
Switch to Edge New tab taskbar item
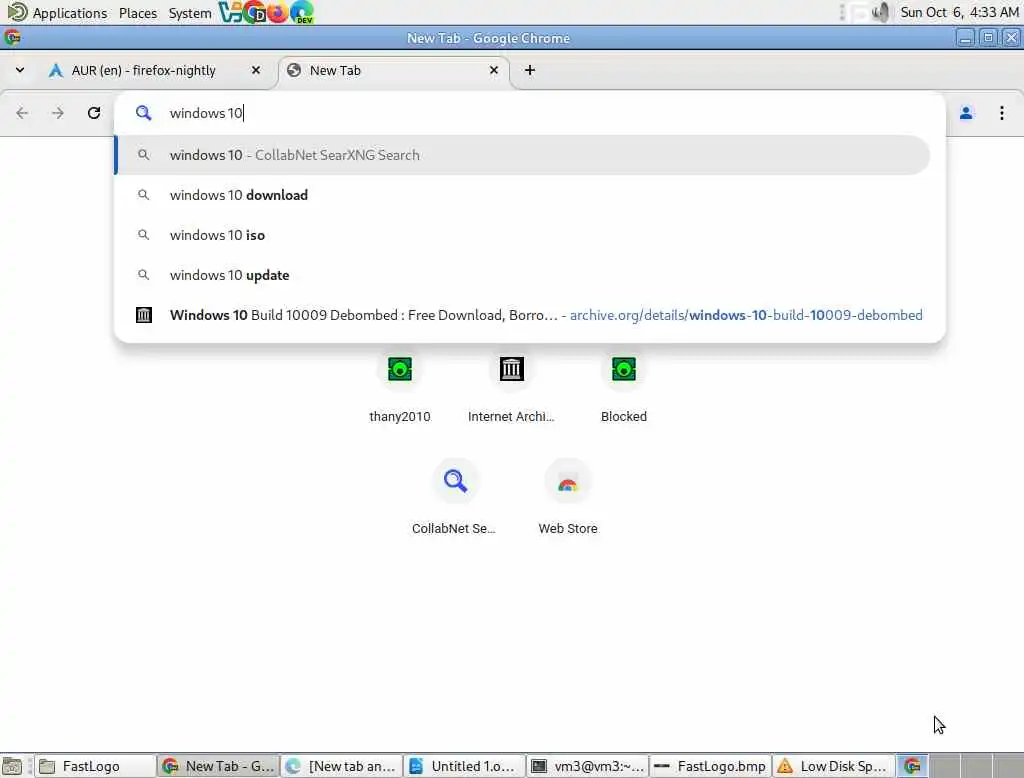point(342,766)
